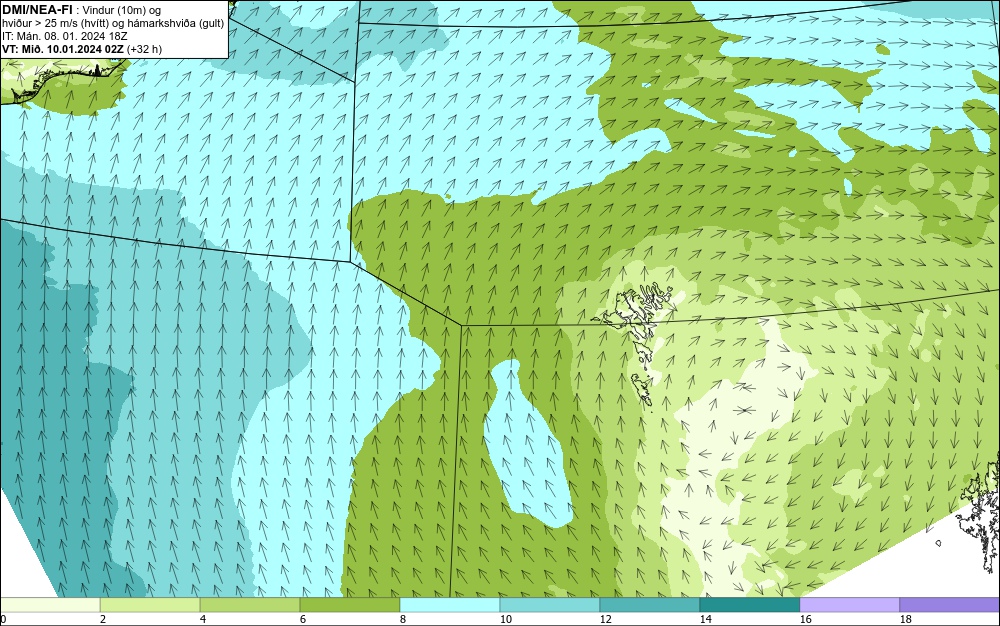Click the "(+32 h)" forecast offset text
Screen dimensions: 1000x626
coord(145,49)
